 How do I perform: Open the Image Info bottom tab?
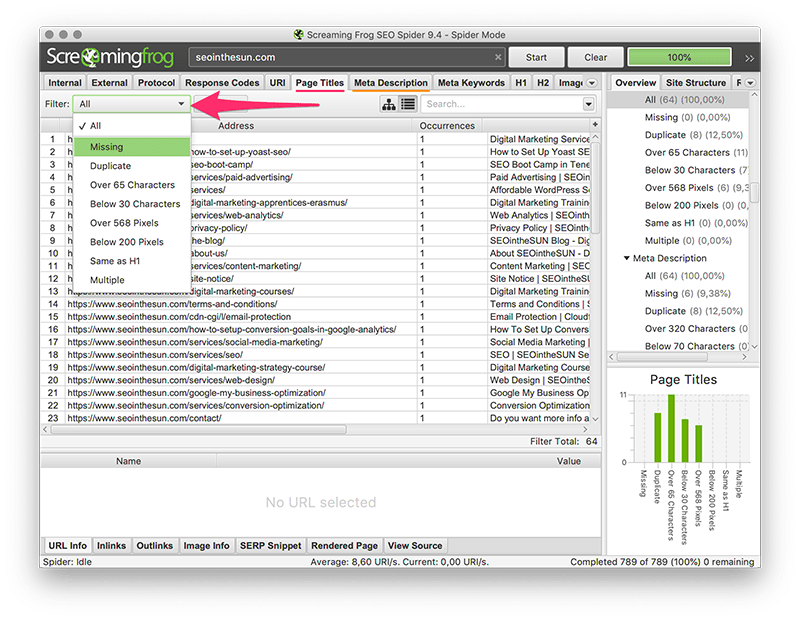tap(206, 545)
